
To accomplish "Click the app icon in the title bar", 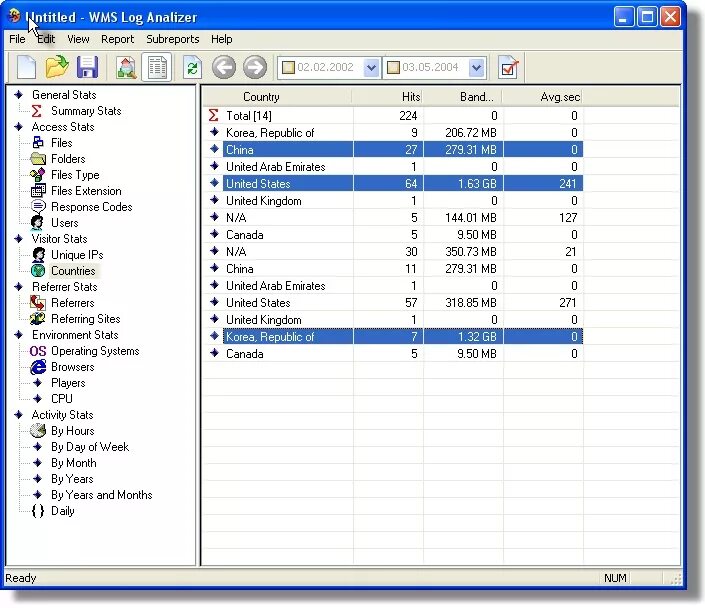I will 14,16.
